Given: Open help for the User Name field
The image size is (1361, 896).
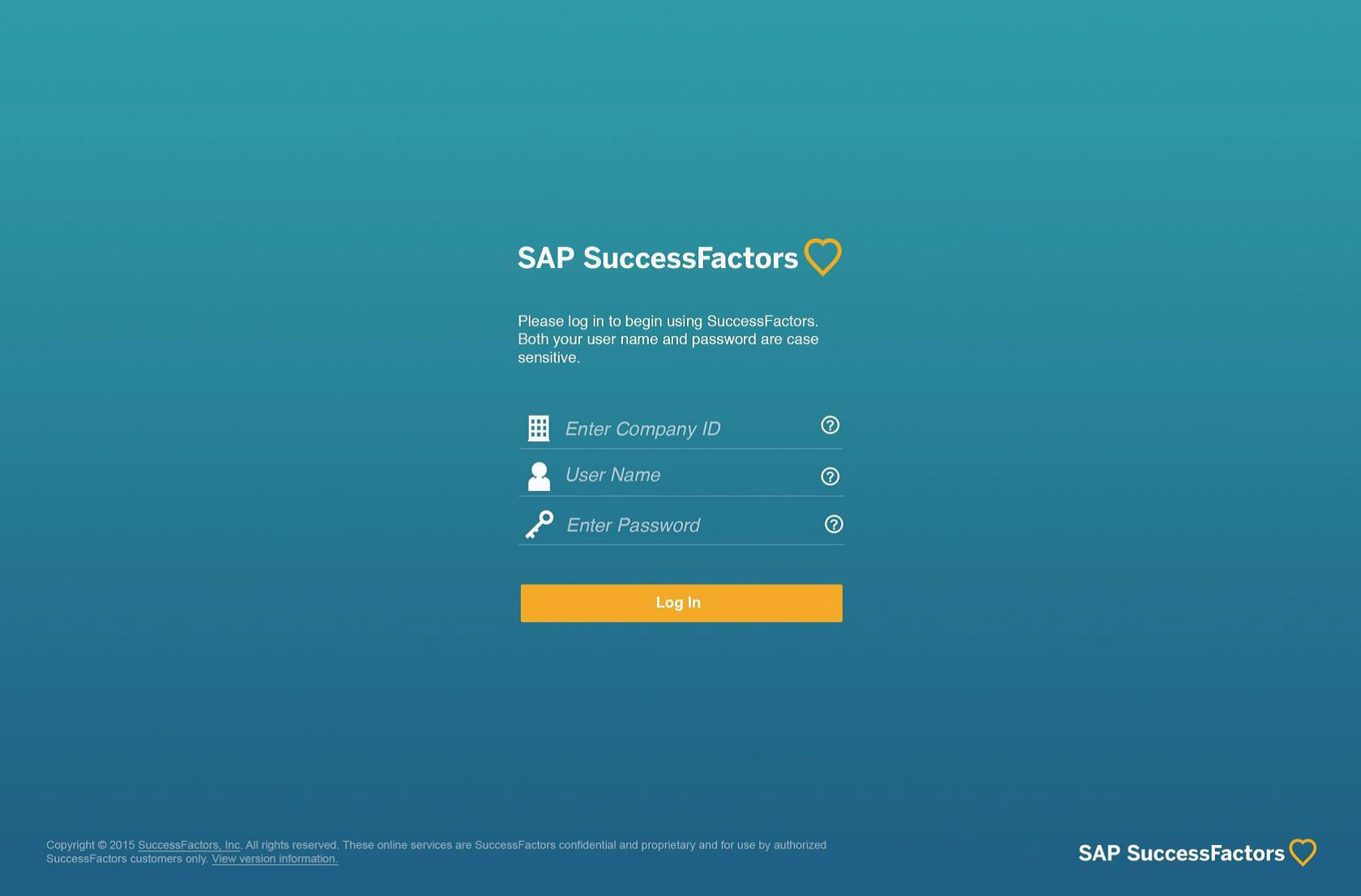Looking at the screenshot, I should [x=830, y=476].
